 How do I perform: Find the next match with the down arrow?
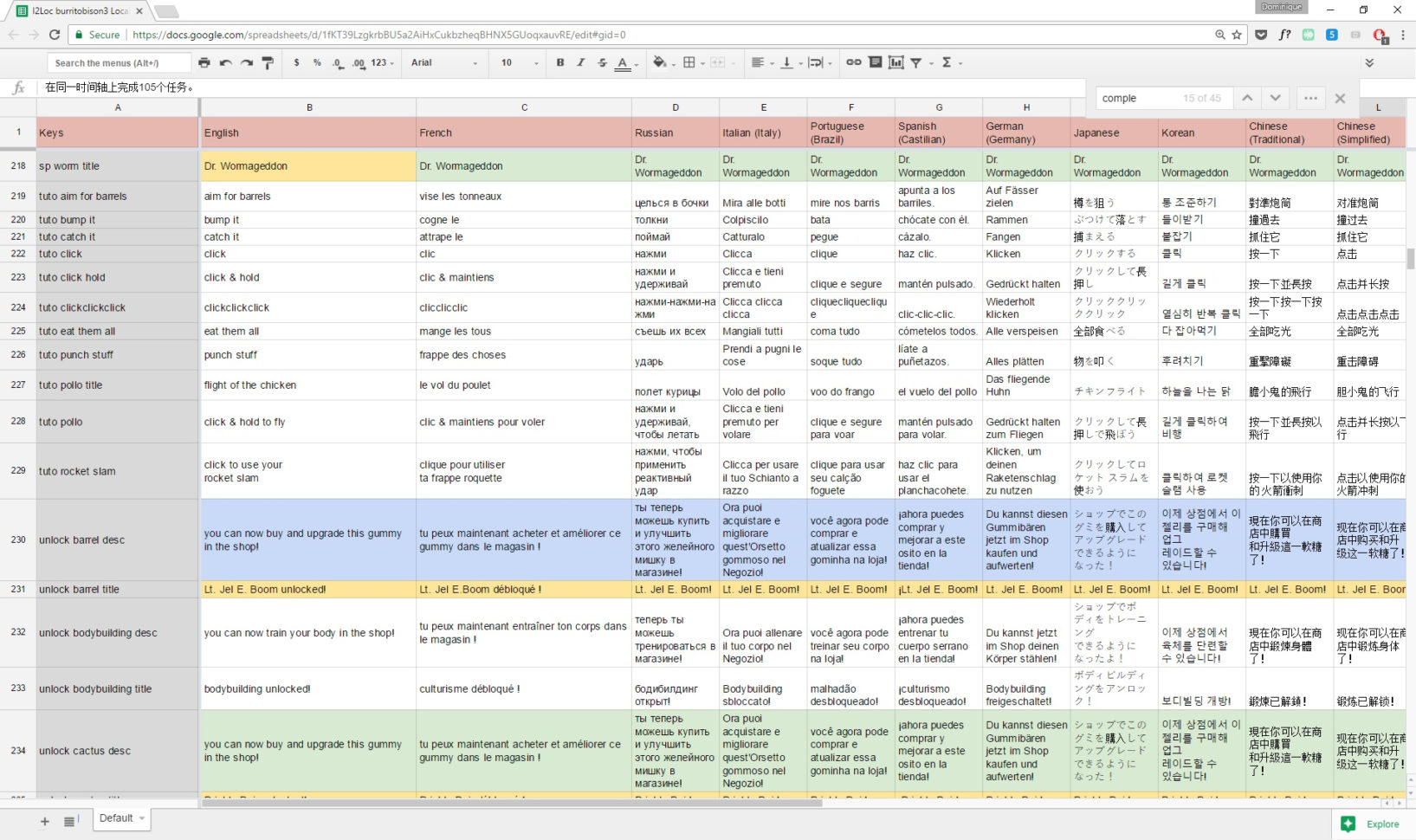click(x=1275, y=98)
